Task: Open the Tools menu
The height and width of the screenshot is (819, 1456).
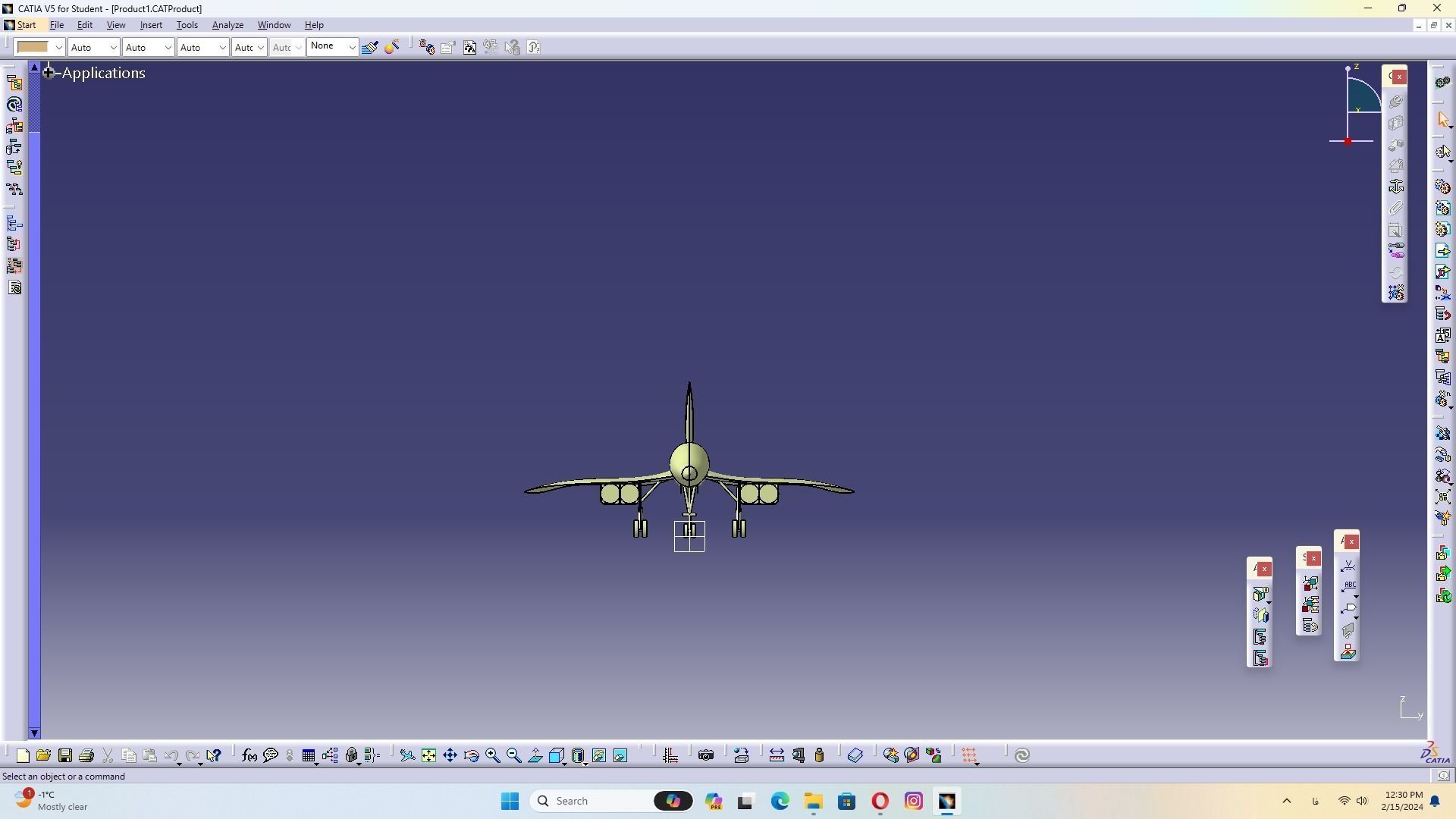Action: [x=187, y=25]
